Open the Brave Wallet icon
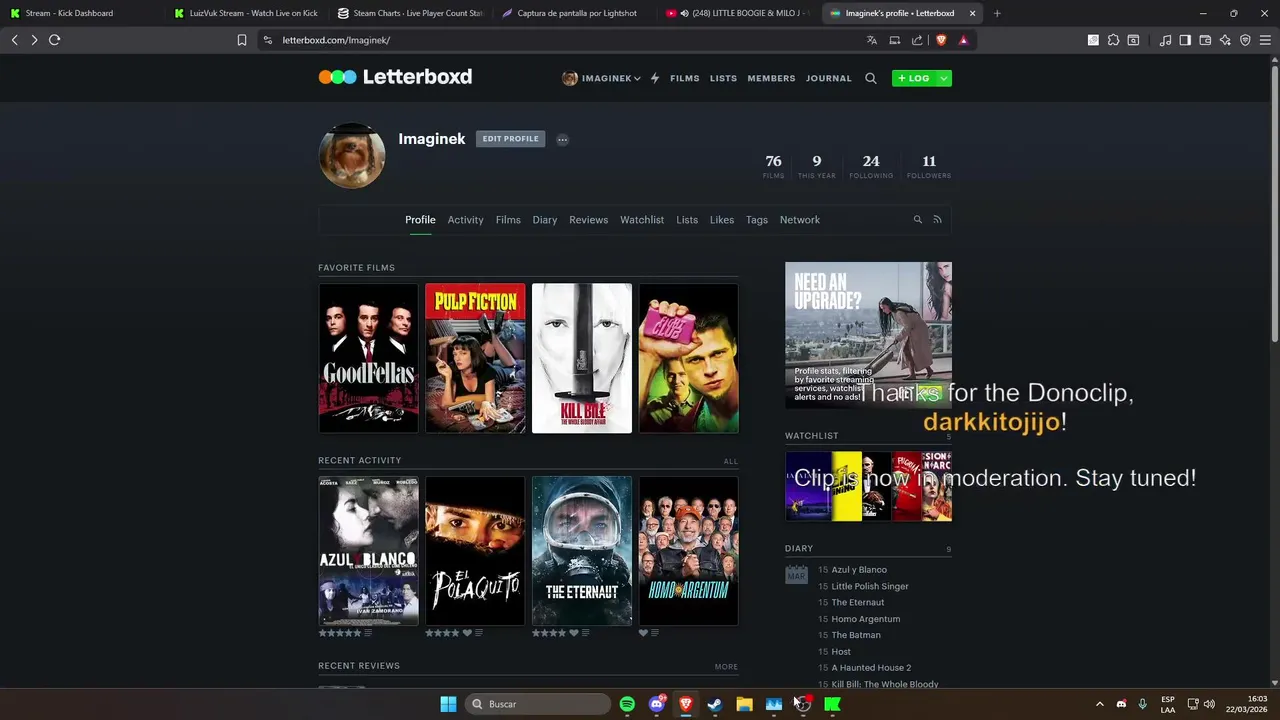The width and height of the screenshot is (1280, 720). tap(1205, 40)
